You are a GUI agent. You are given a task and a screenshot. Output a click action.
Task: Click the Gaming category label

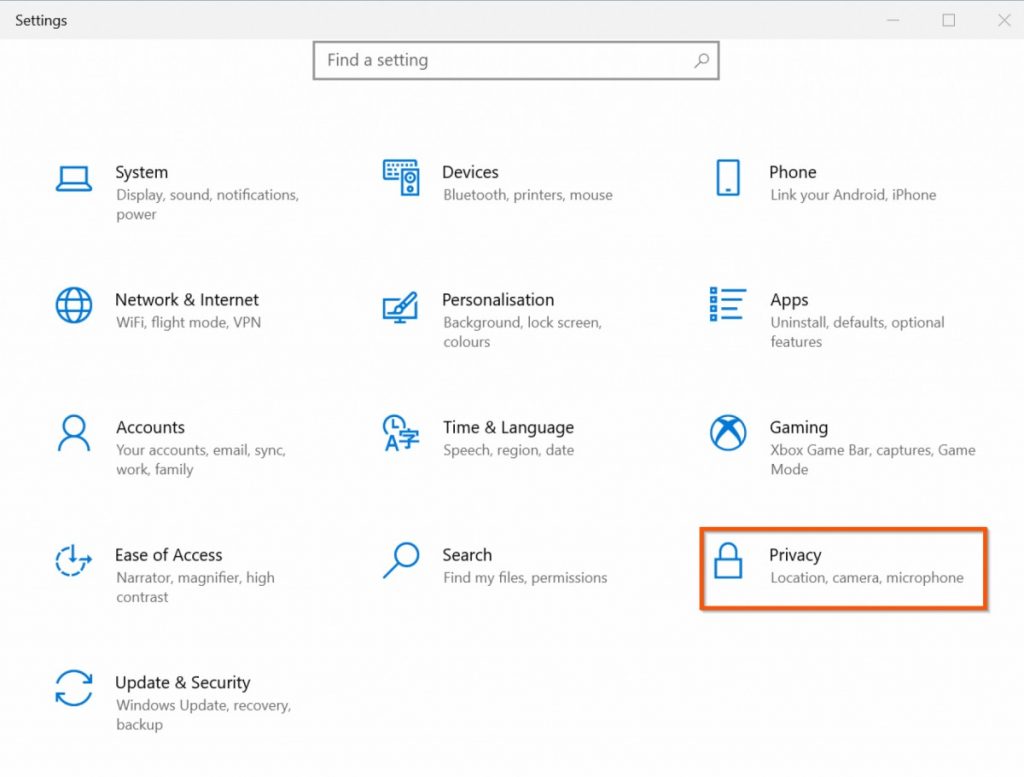[x=797, y=427]
